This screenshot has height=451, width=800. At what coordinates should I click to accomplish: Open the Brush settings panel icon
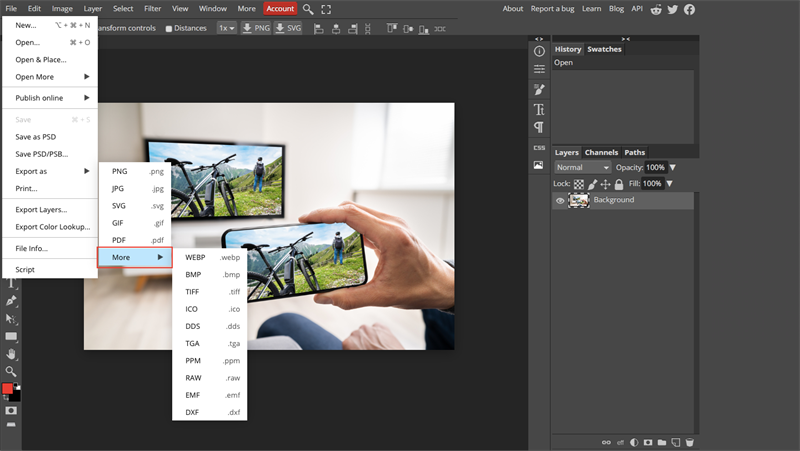click(x=539, y=89)
